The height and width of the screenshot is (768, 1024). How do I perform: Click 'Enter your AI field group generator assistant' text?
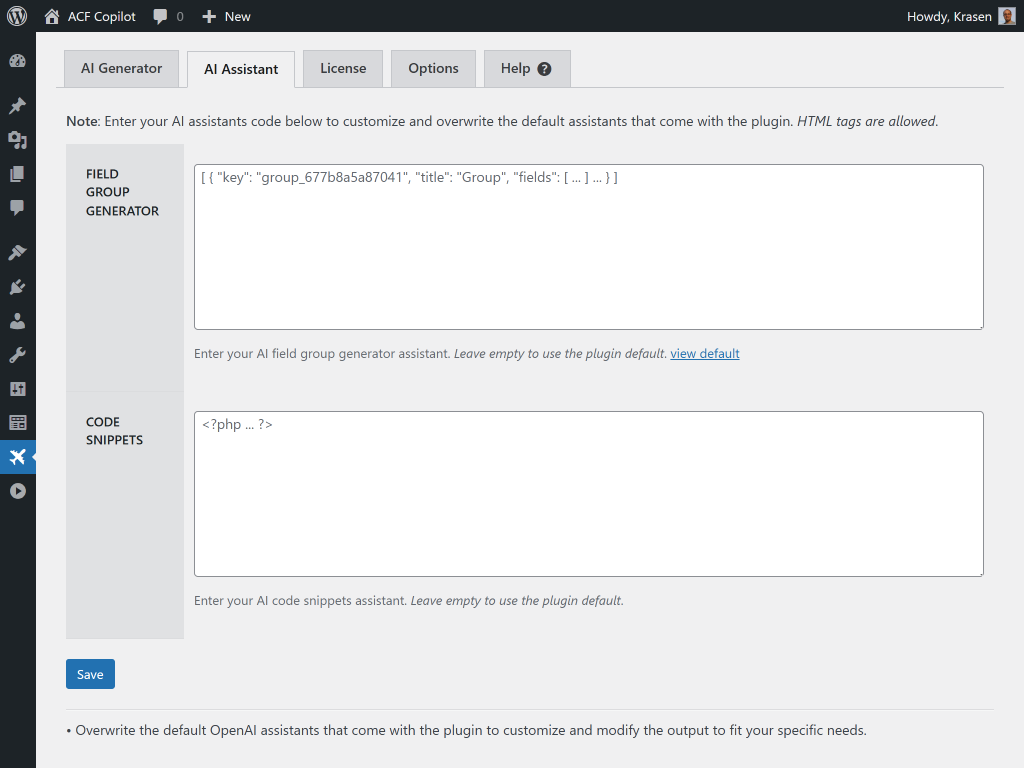click(x=322, y=353)
